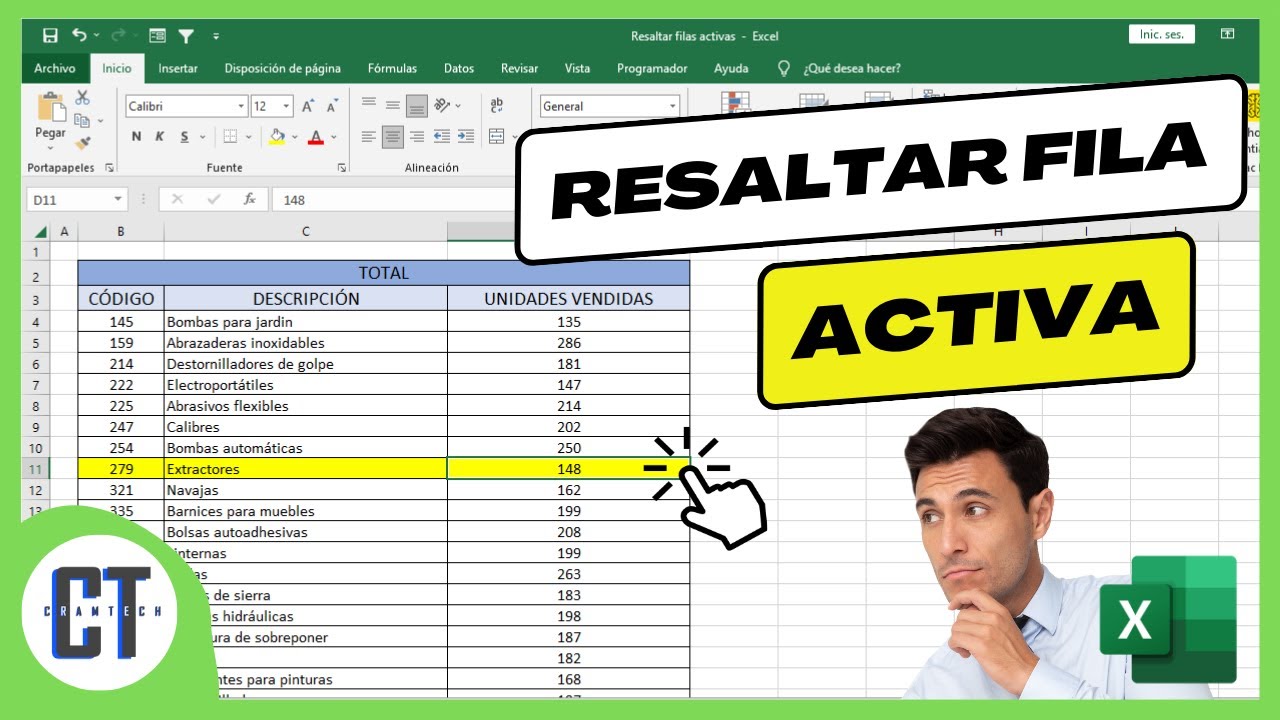Click the Redo arrow in quick access
Image resolution: width=1280 pixels, height=720 pixels.
coord(118,35)
